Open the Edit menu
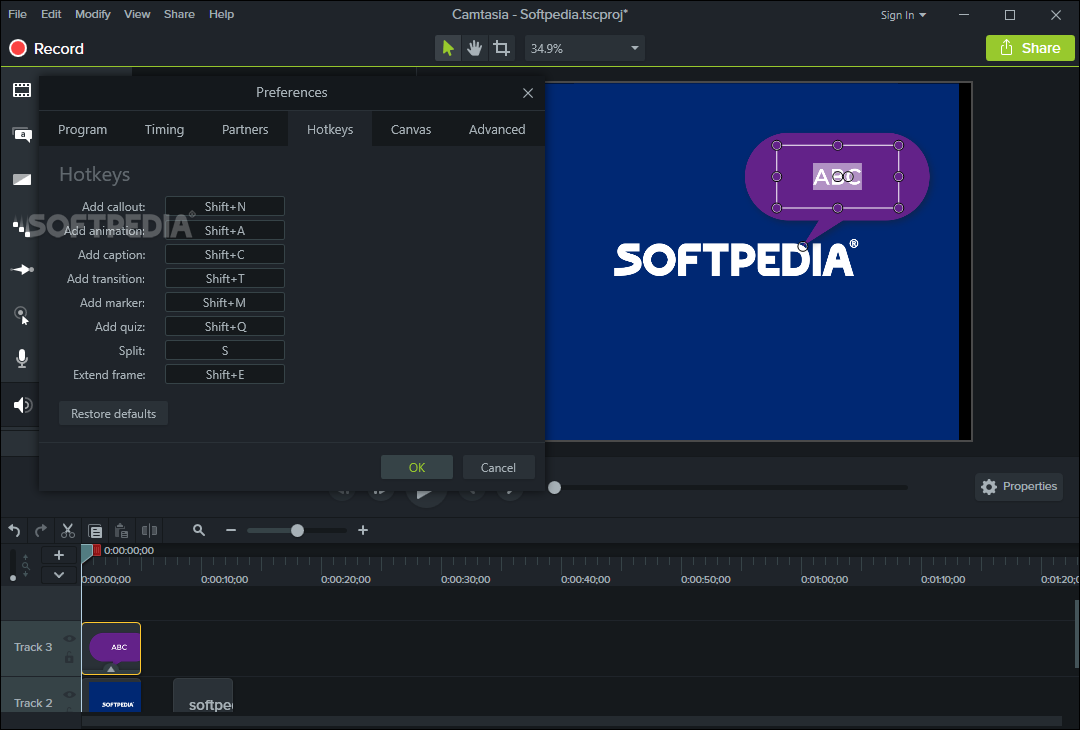The width and height of the screenshot is (1080, 730). [51, 14]
